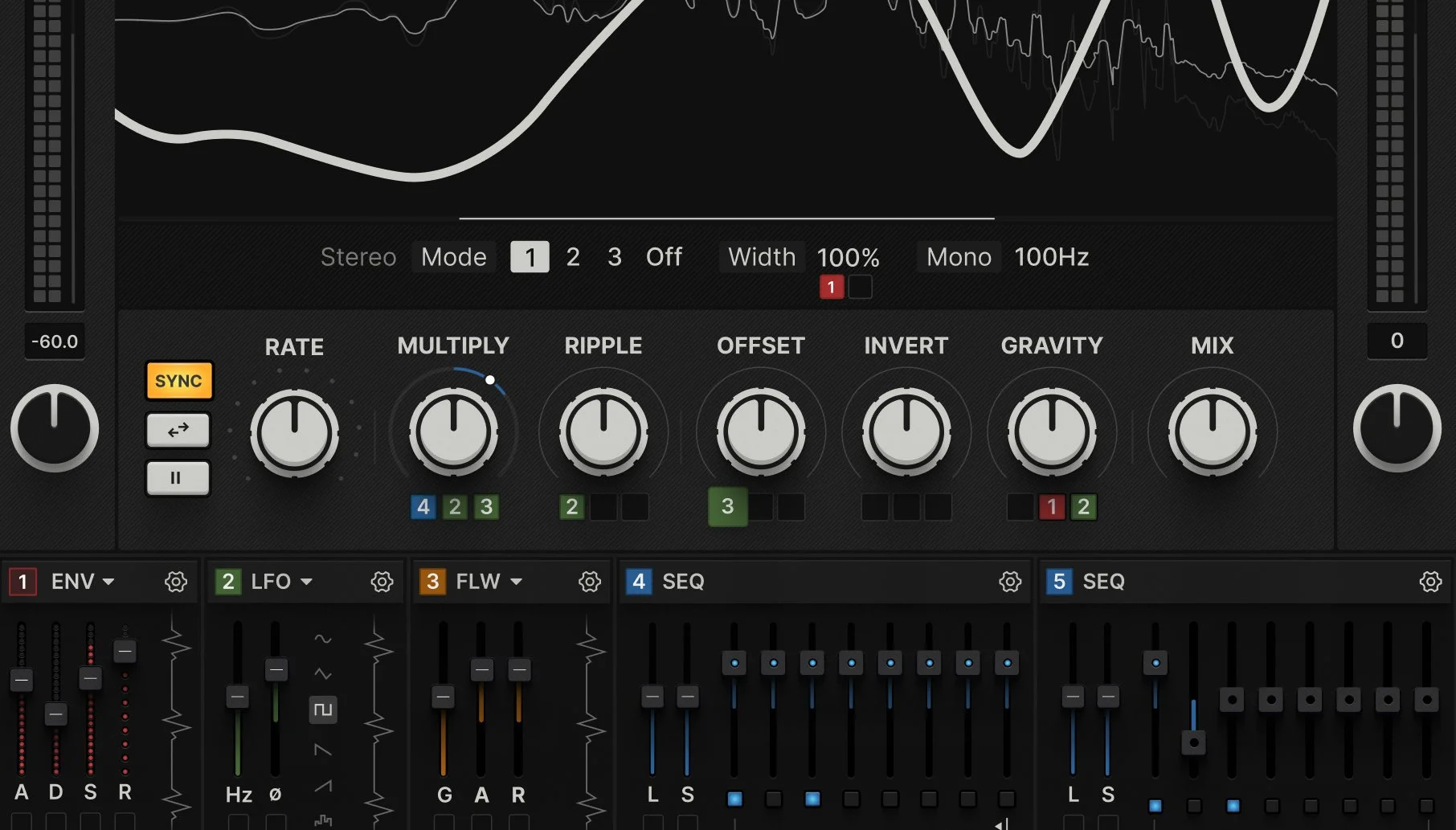Viewport: 1456px width, 830px height.
Task: Click the empty modulation slot under Width
Action: pos(861,287)
